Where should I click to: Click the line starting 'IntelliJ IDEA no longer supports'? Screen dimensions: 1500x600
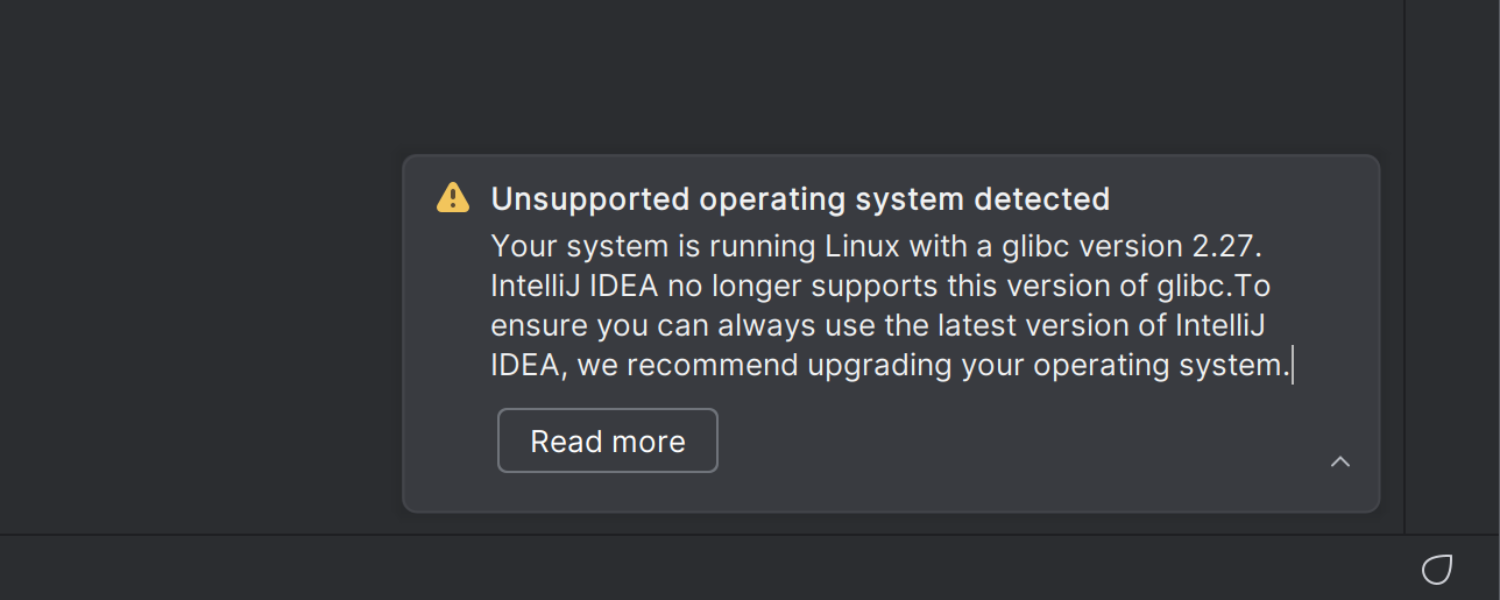880,286
